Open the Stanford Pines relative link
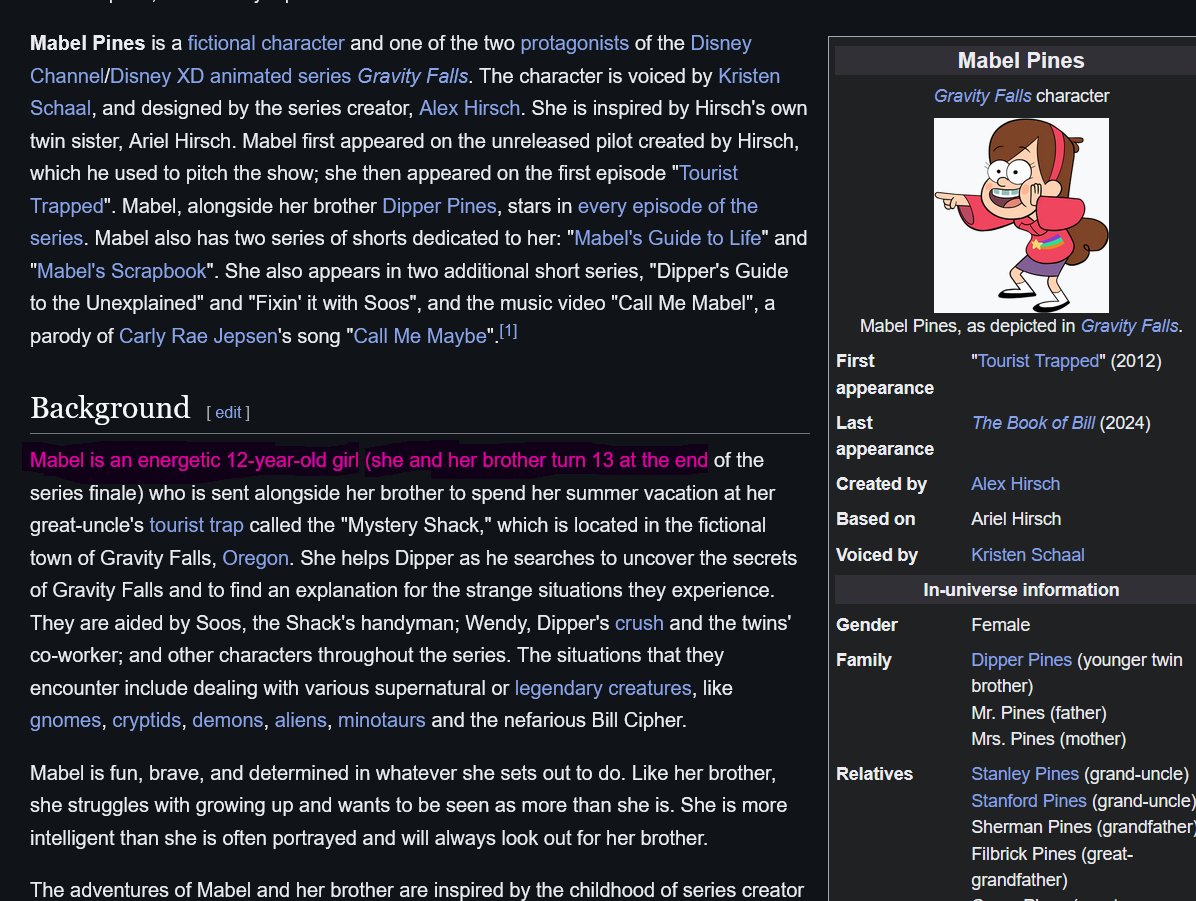This screenshot has width=1196, height=901. click(1028, 801)
